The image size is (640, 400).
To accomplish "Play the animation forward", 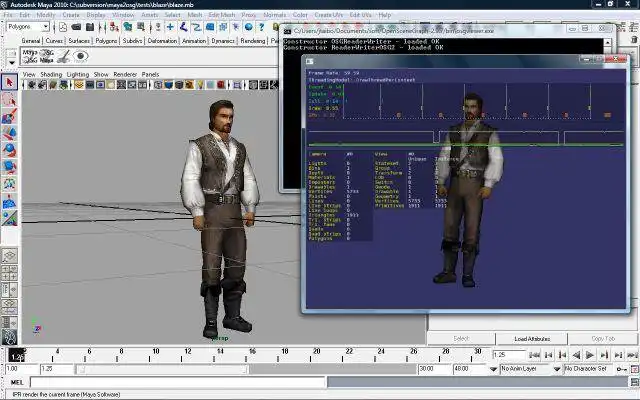I will [x=591, y=355].
